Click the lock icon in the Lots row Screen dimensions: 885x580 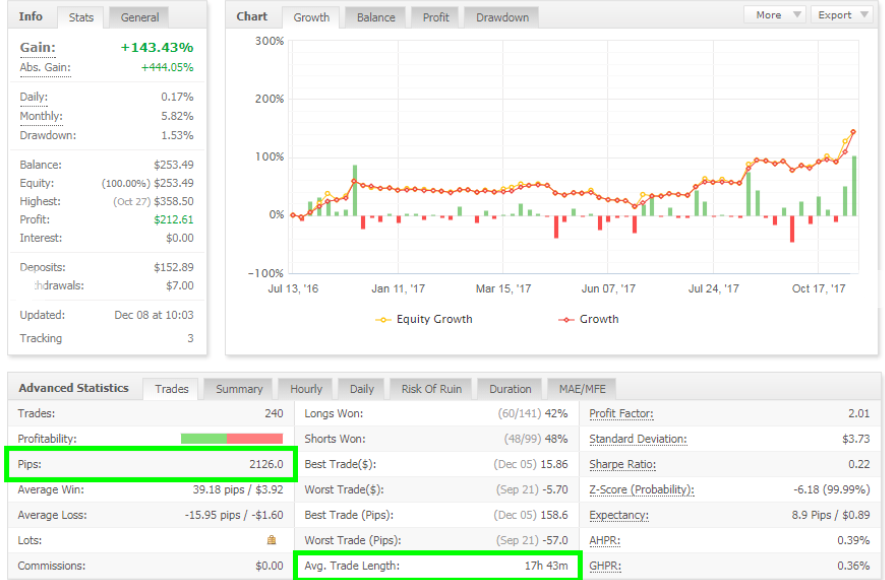click(272, 540)
